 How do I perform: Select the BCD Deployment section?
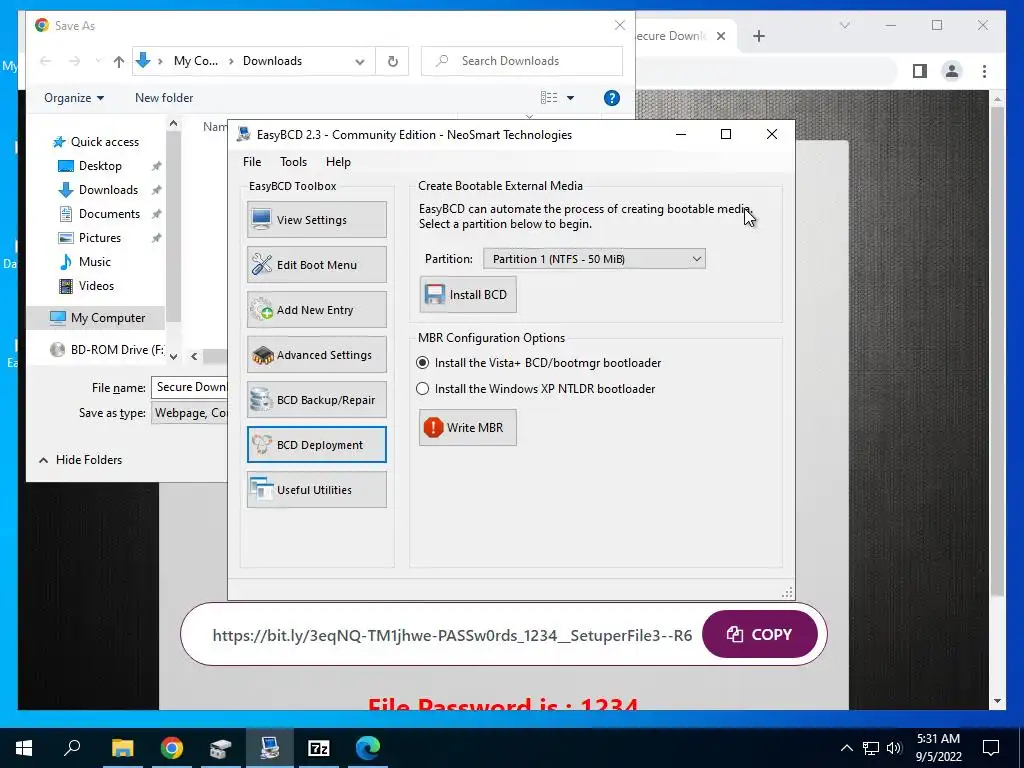click(317, 445)
